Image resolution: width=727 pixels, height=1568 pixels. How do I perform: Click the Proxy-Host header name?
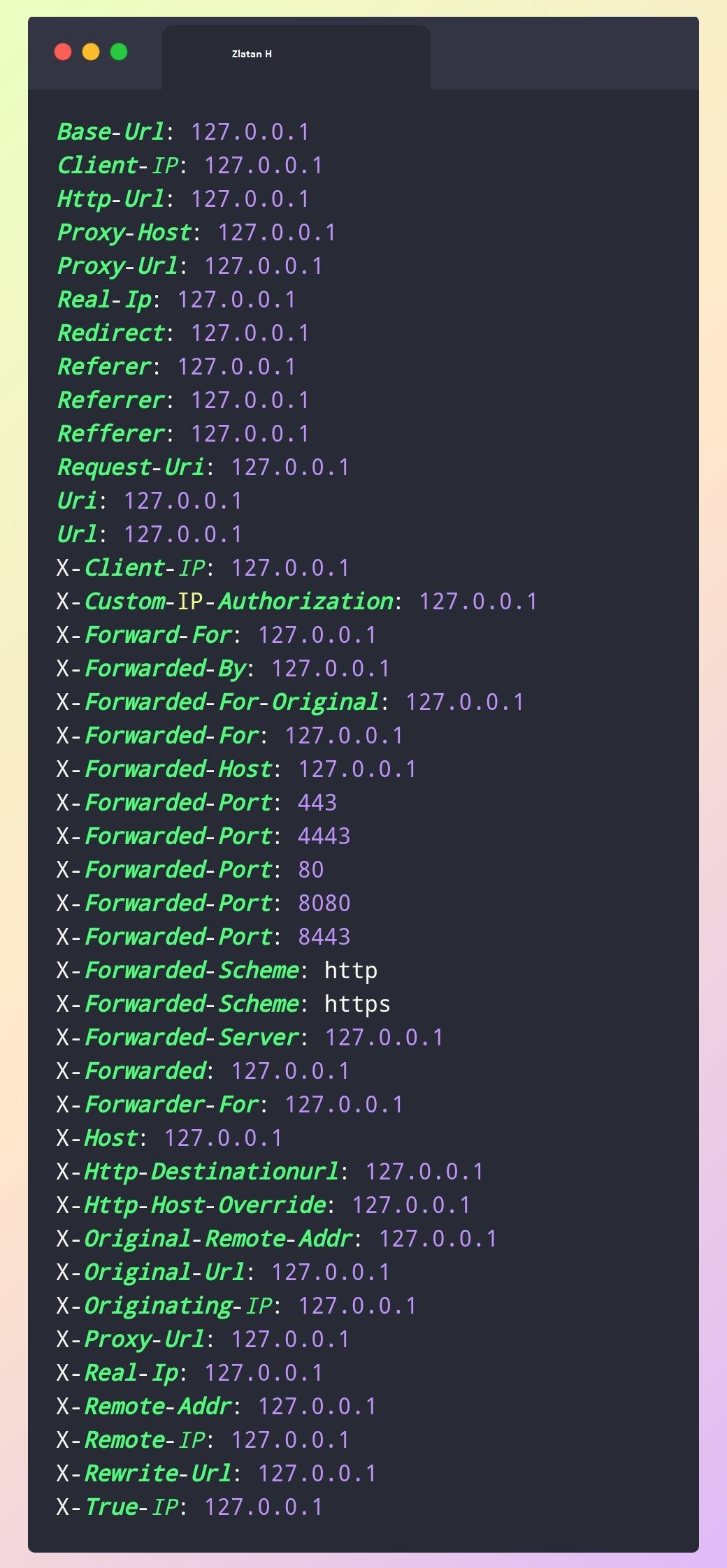(124, 233)
